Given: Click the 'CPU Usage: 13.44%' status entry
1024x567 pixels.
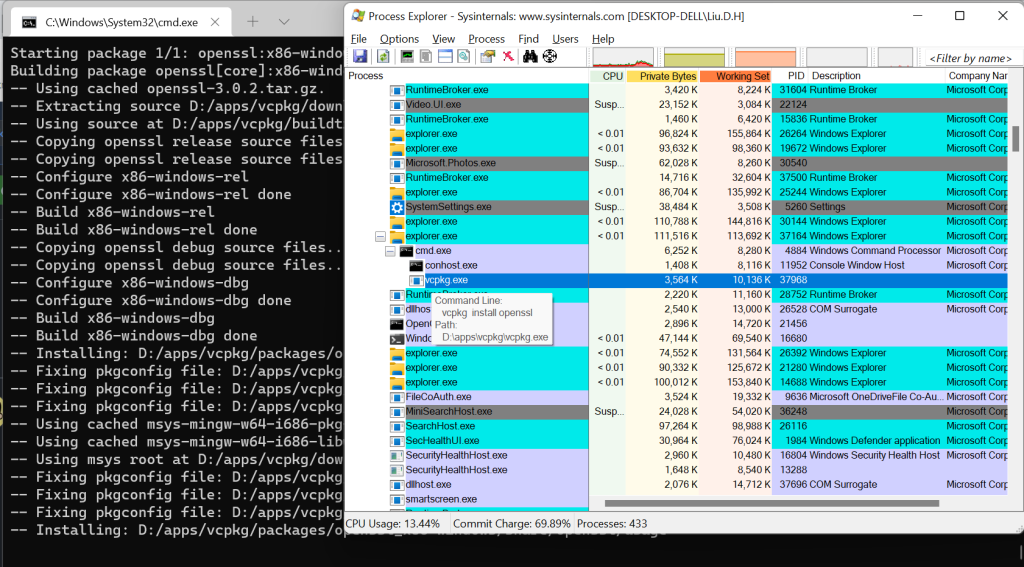Looking at the screenshot, I should point(392,524).
